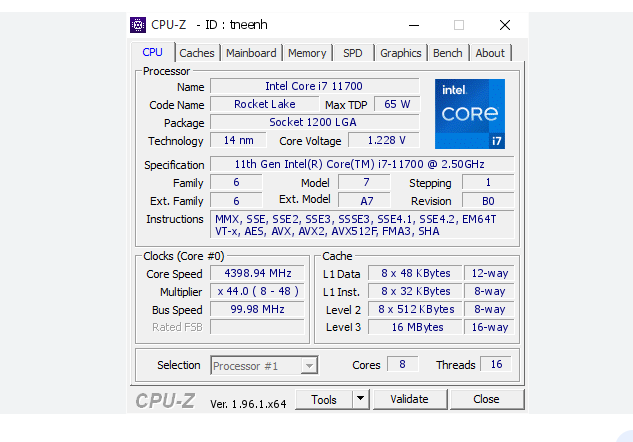Click the Threads count value 16
The width and height of the screenshot is (633, 442).
(496, 364)
